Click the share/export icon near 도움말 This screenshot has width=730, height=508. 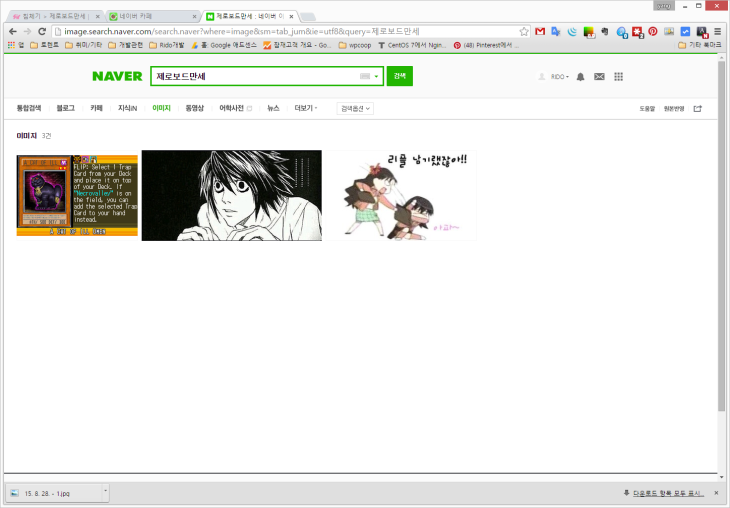coord(697,108)
